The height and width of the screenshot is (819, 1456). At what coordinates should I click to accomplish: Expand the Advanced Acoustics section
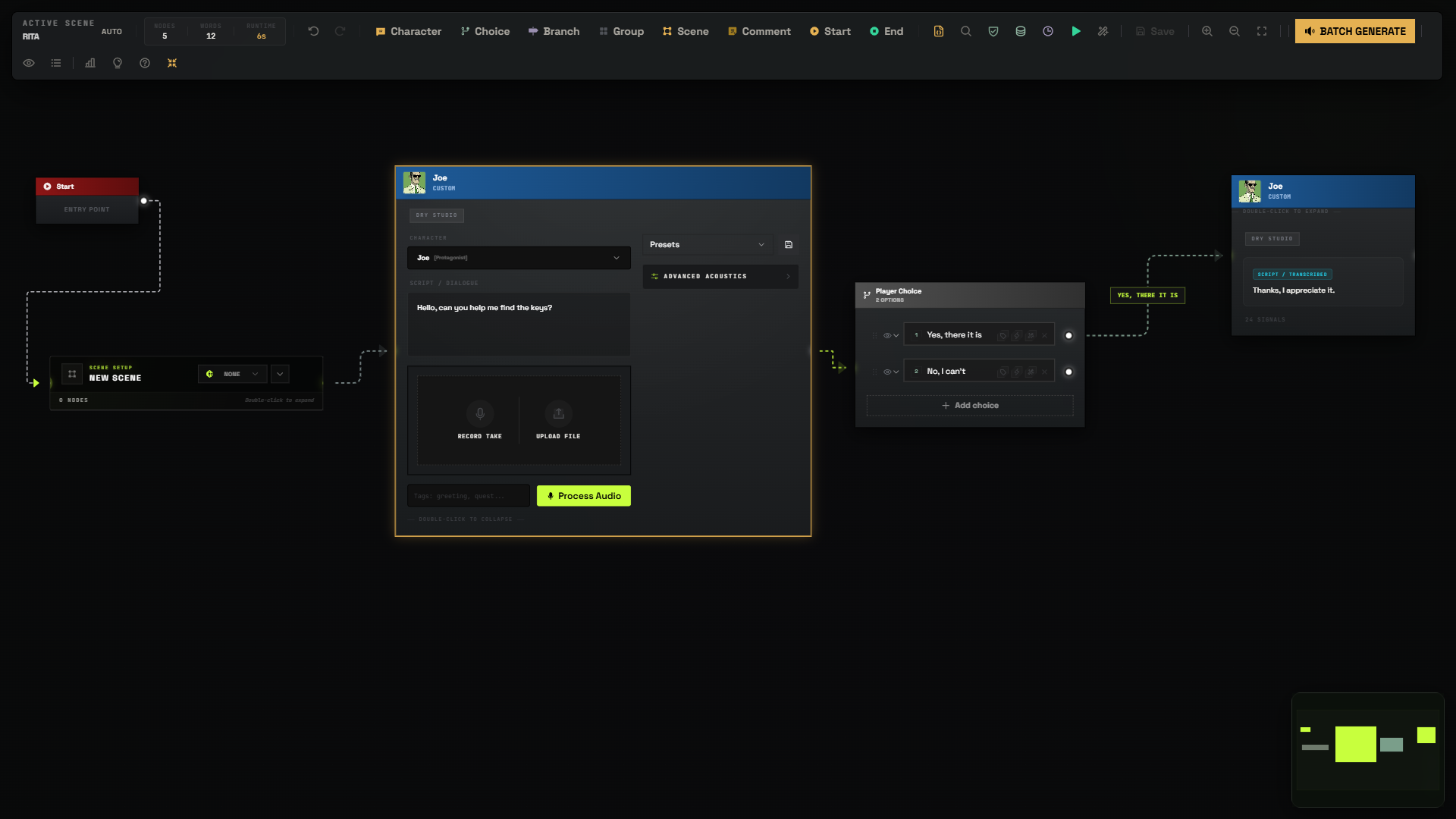click(x=720, y=276)
